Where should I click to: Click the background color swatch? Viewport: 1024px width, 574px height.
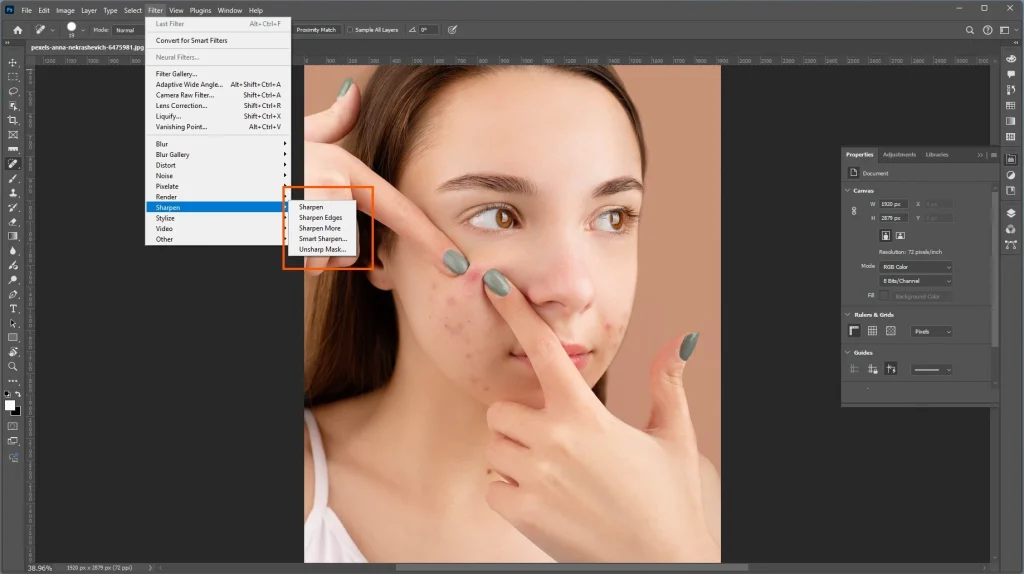tap(17, 411)
